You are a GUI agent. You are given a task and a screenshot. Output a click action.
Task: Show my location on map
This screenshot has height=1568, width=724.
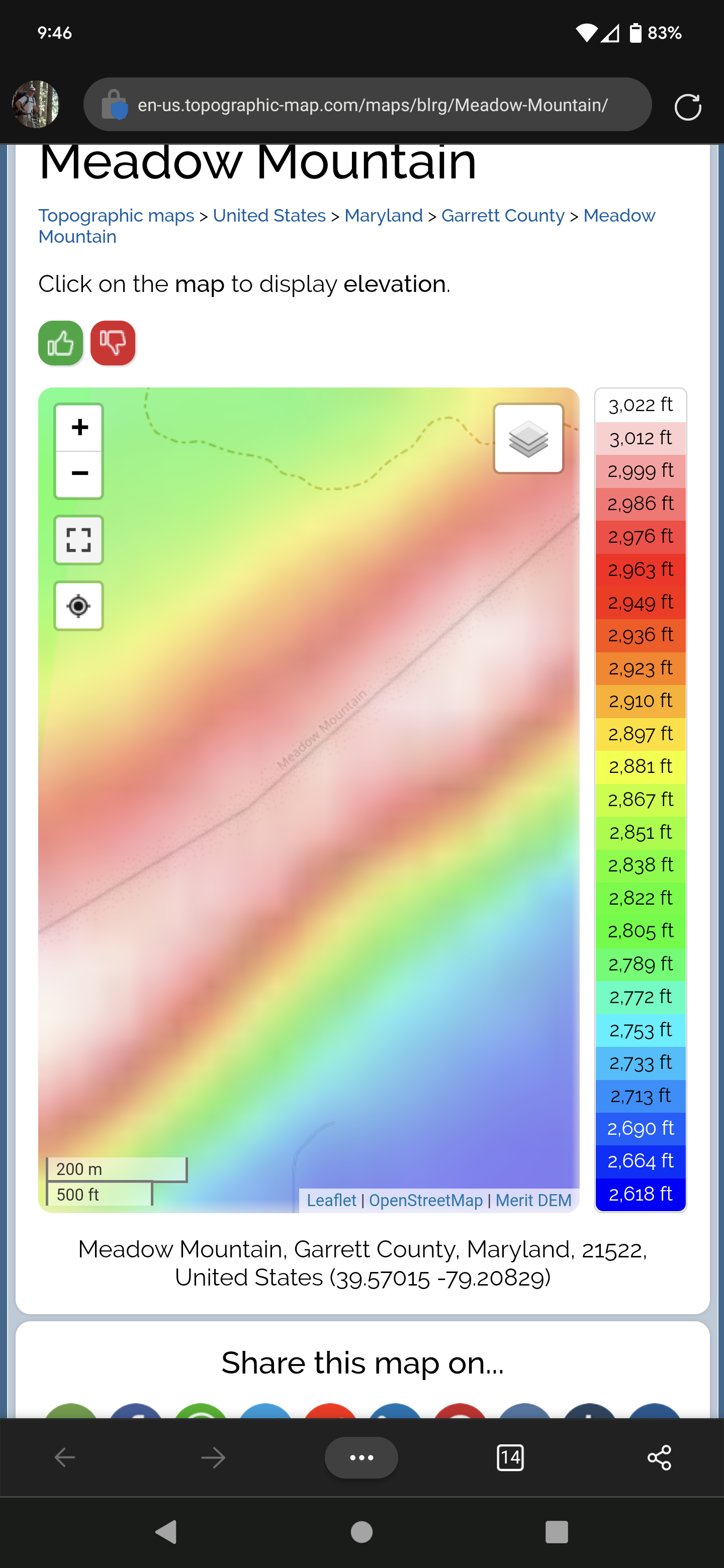click(x=78, y=606)
